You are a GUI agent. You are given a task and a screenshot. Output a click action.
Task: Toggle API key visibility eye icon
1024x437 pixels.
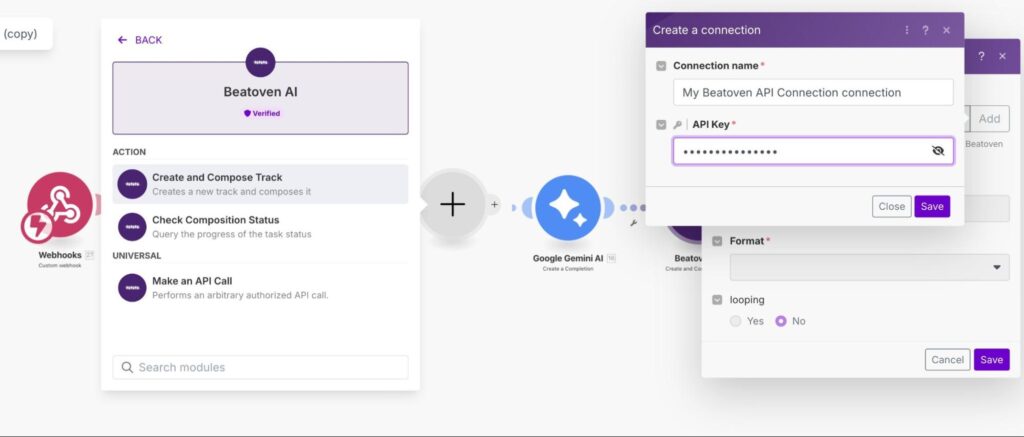coord(938,151)
